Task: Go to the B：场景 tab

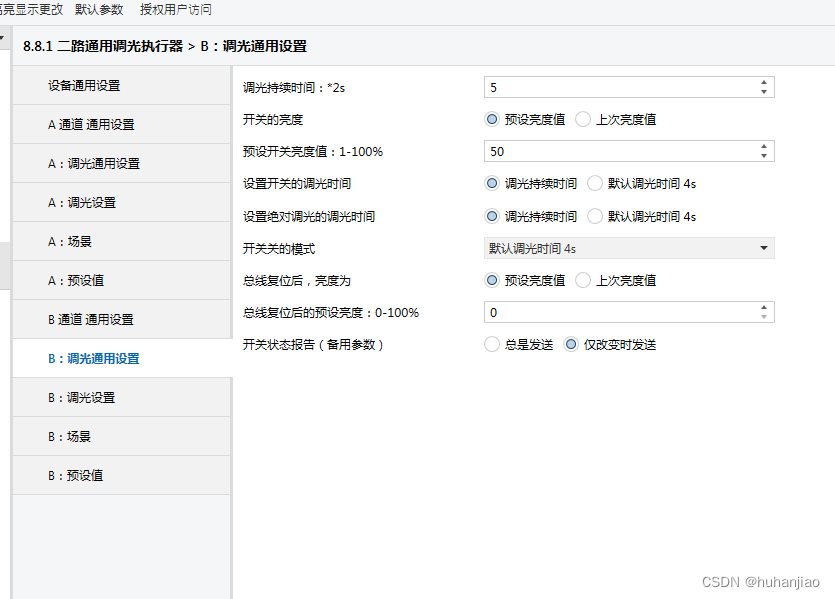Action: pyautogui.click(x=70, y=437)
